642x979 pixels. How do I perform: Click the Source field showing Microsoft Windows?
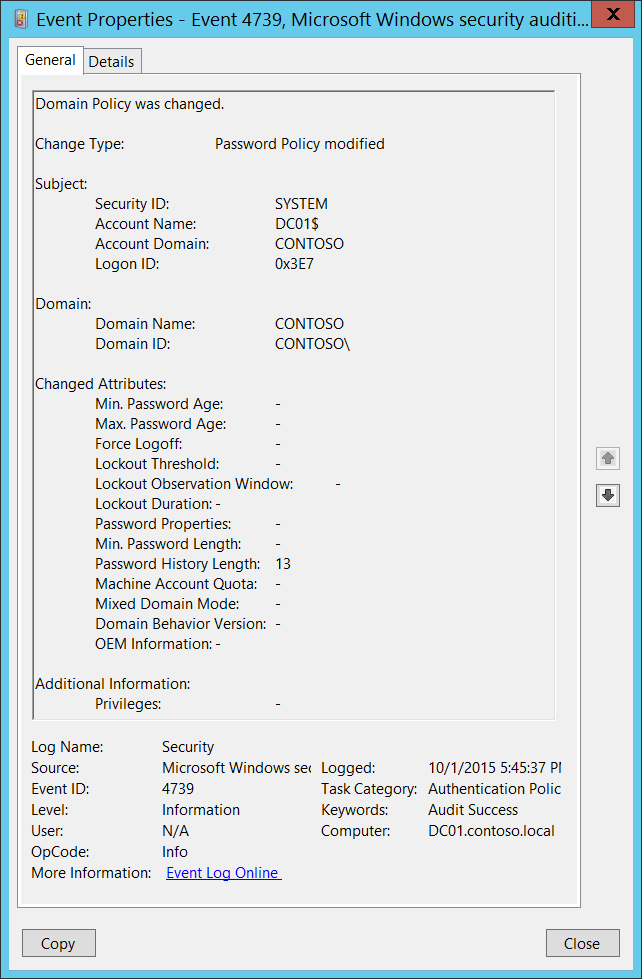235,768
